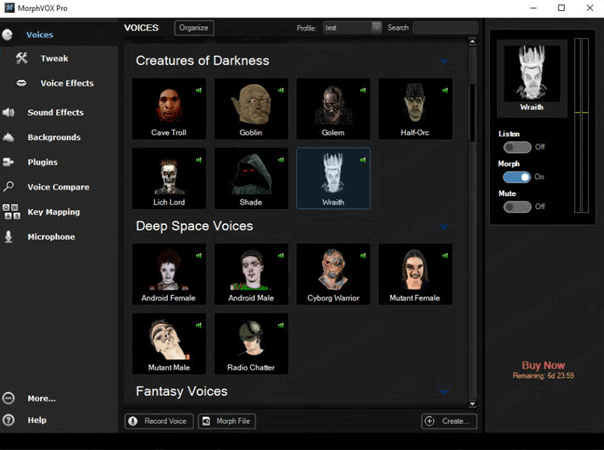Viewport: 604px width, 450px height.
Task: Click the Plugins plug icon
Action: point(8,162)
